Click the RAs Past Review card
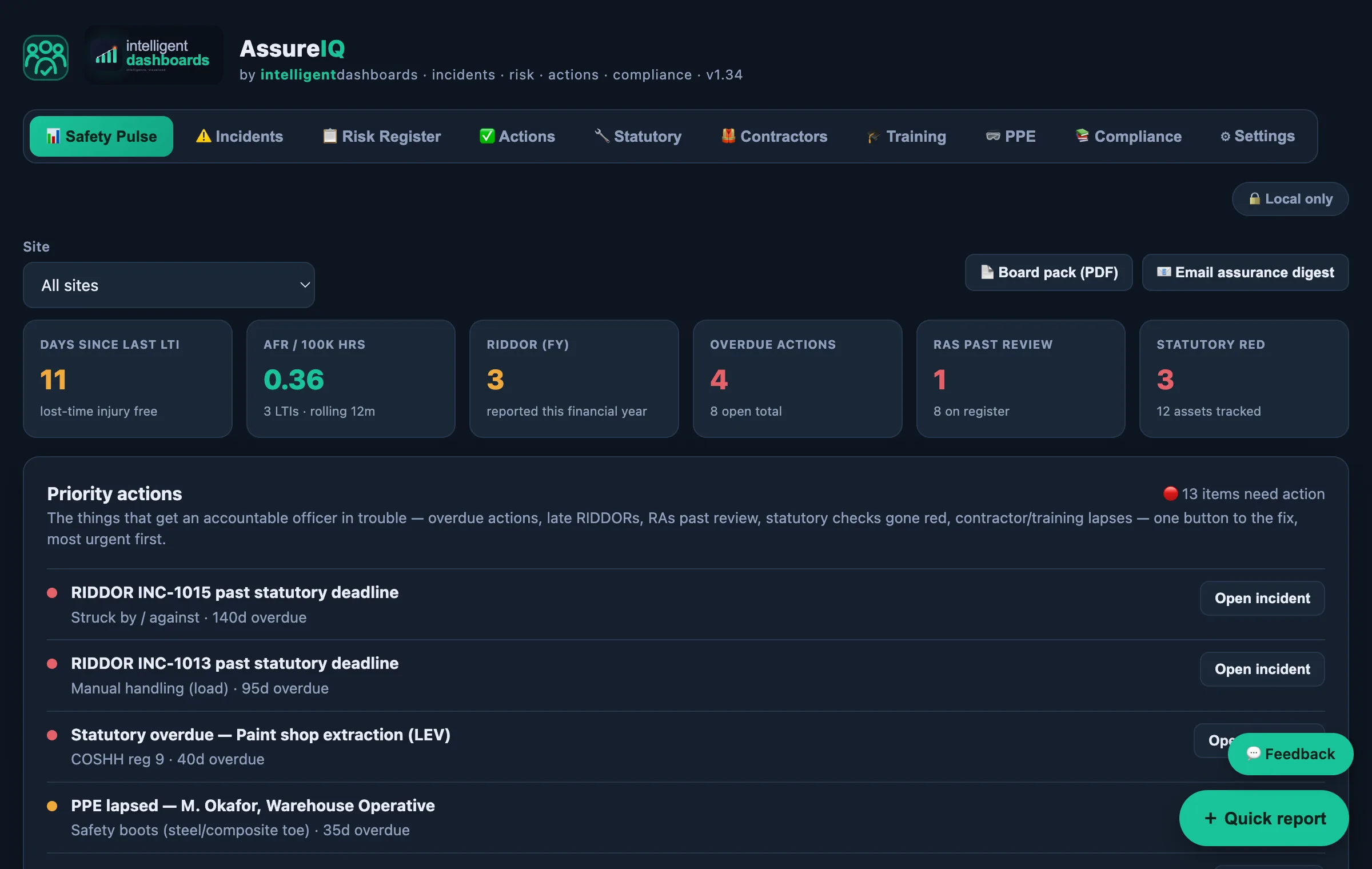Screen dimensions: 1372x869 click(1021, 378)
